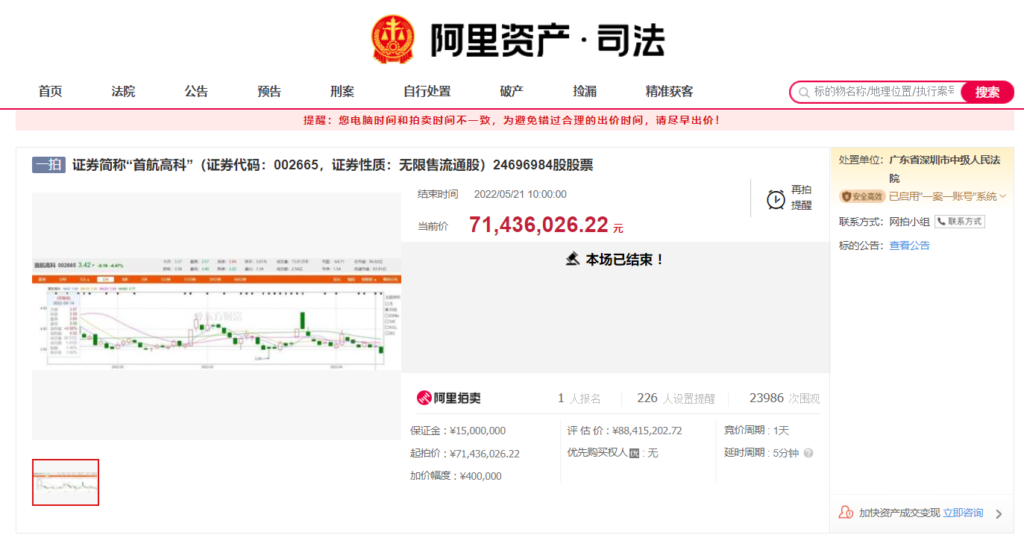
Task: Click the info icon after 优先购买权人
Action: coord(634,453)
